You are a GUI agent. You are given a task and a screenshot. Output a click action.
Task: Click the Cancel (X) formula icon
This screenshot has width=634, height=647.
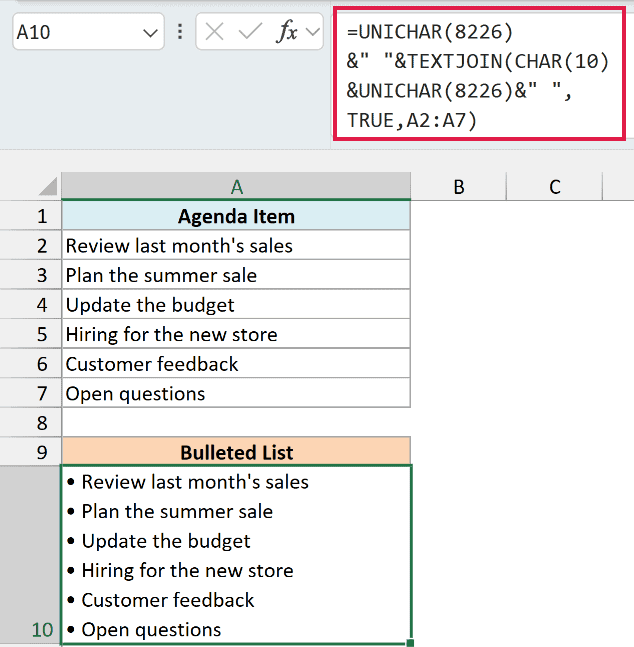214,31
